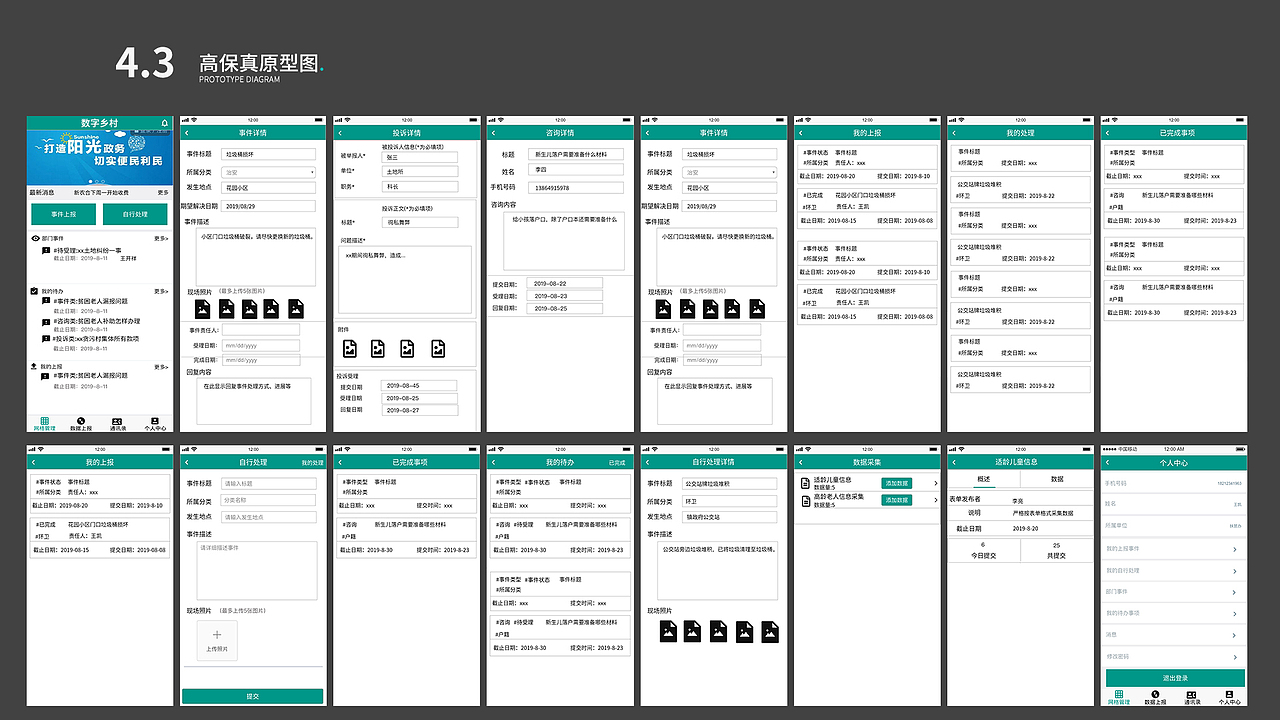The height and width of the screenshot is (720, 1280).
Task: Open 花园小区门口垃圾桶损坏 card in bottom 我的上报
Action: coord(98,536)
